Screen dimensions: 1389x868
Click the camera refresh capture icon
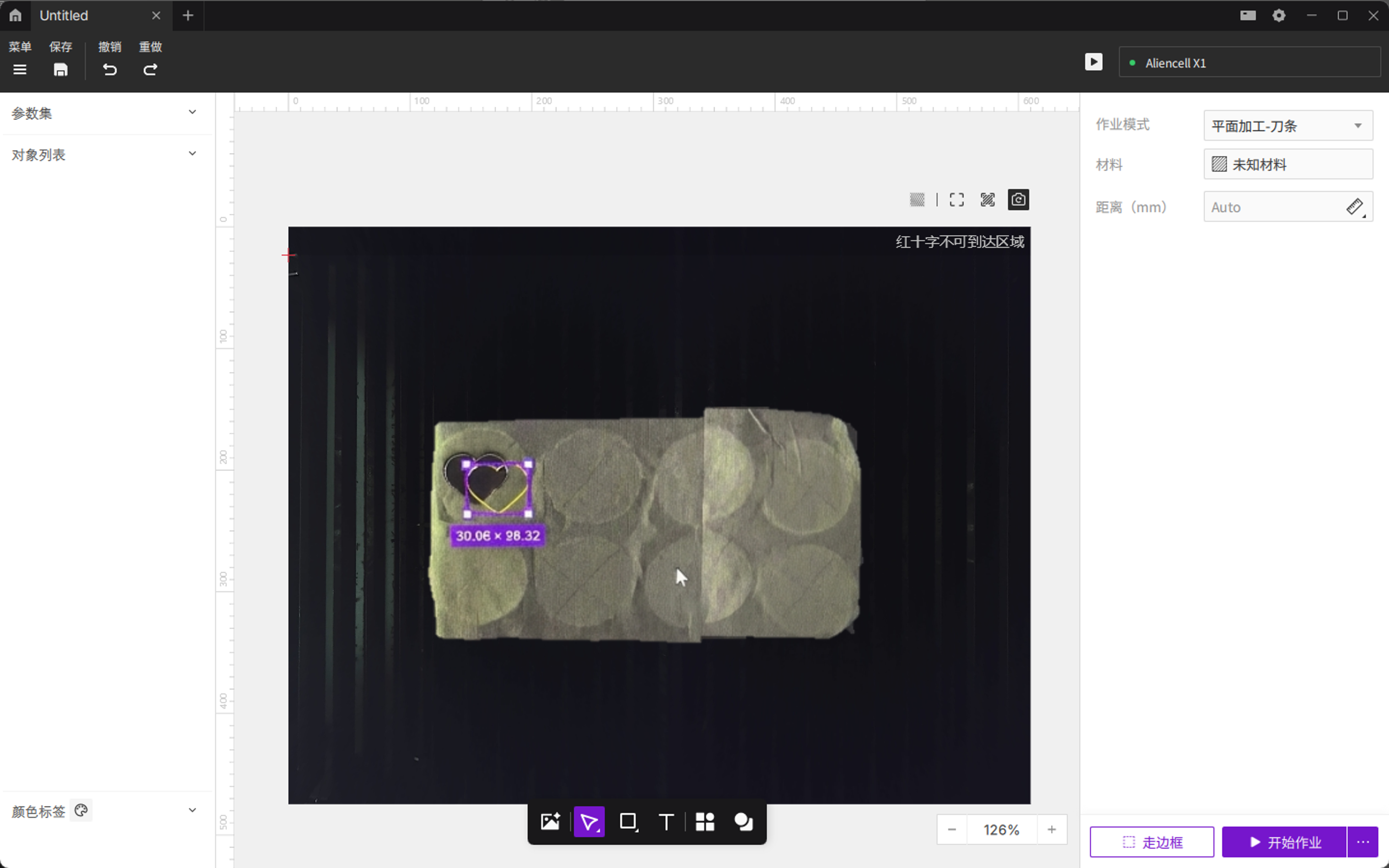click(1018, 200)
